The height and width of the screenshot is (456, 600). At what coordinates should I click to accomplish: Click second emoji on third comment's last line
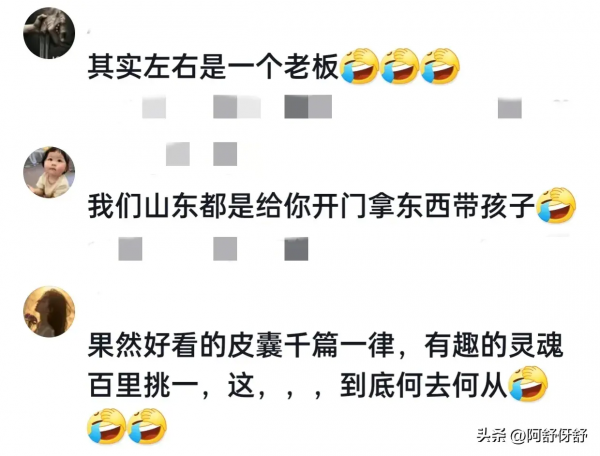pos(147,426)
